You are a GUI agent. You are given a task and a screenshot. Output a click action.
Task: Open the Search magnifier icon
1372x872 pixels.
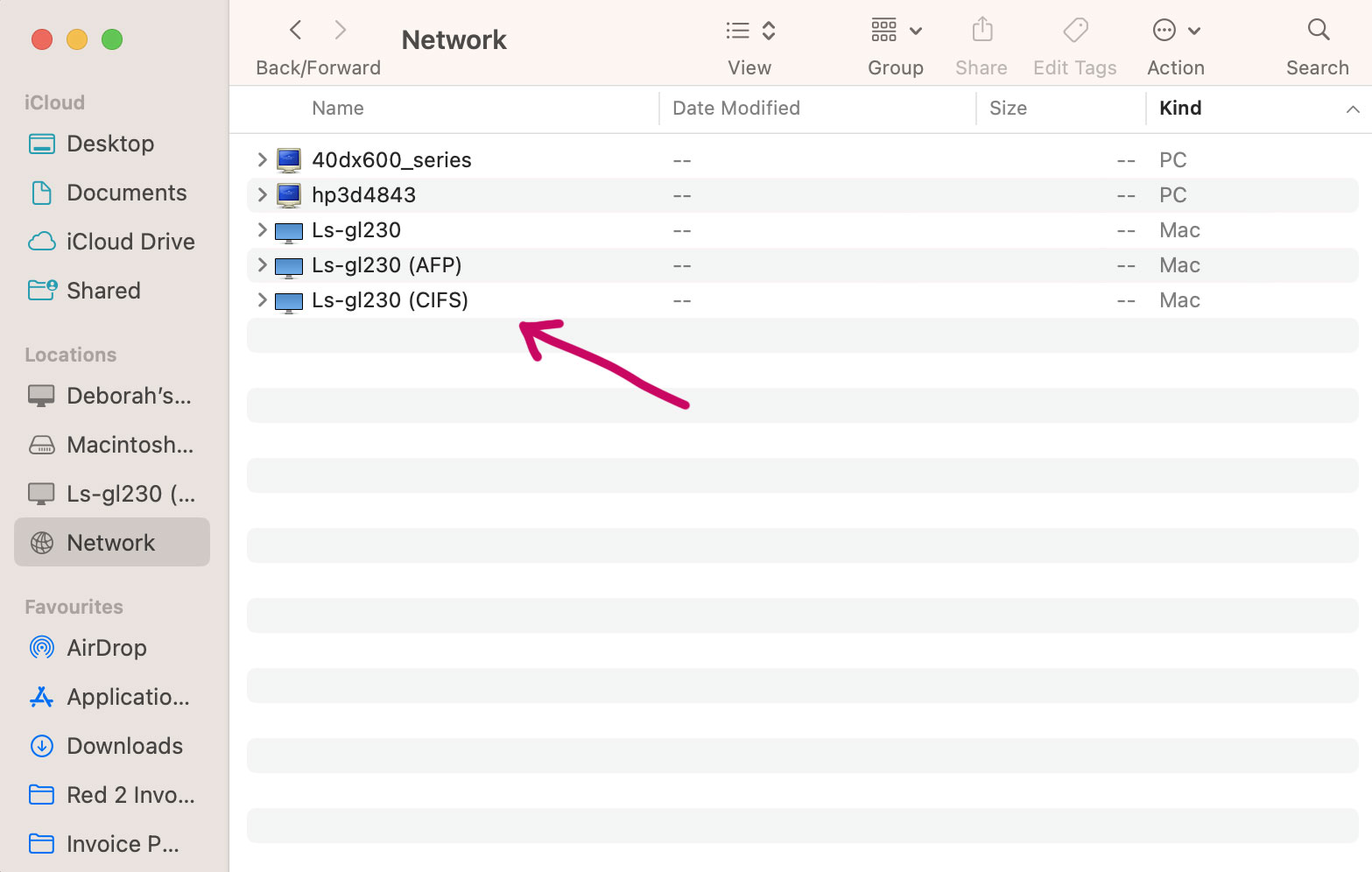[1318, 31]
